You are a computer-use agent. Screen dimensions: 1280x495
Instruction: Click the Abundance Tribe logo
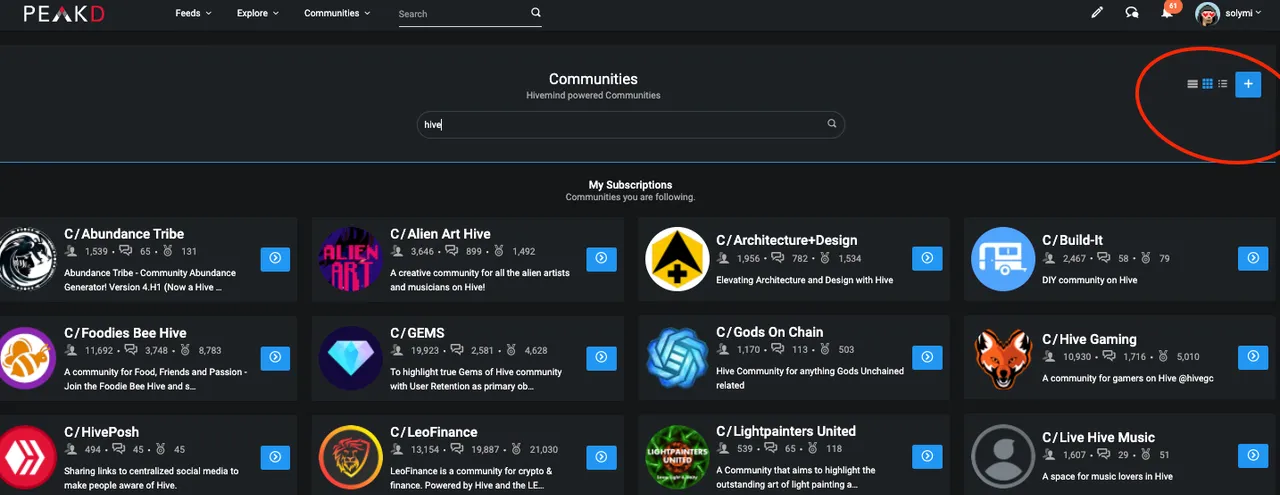coord(27,259)
